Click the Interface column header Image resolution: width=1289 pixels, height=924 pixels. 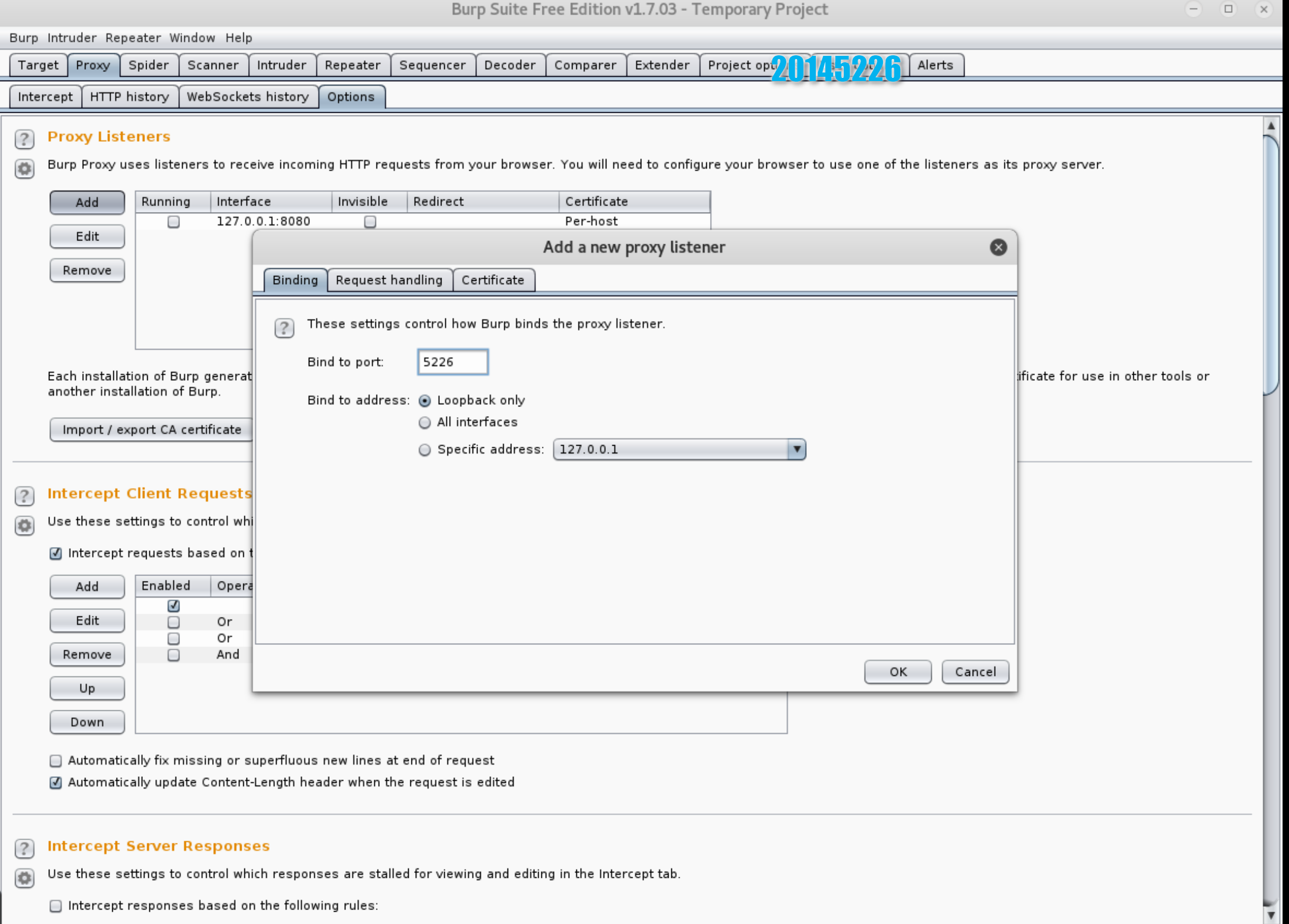(x=271, y=202)
